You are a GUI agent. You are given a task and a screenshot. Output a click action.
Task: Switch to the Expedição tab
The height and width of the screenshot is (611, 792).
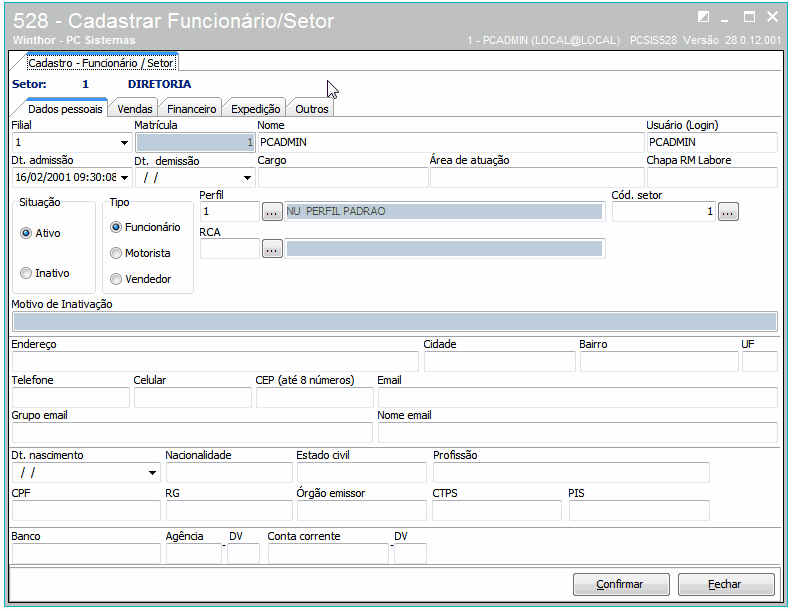[256, 109]
